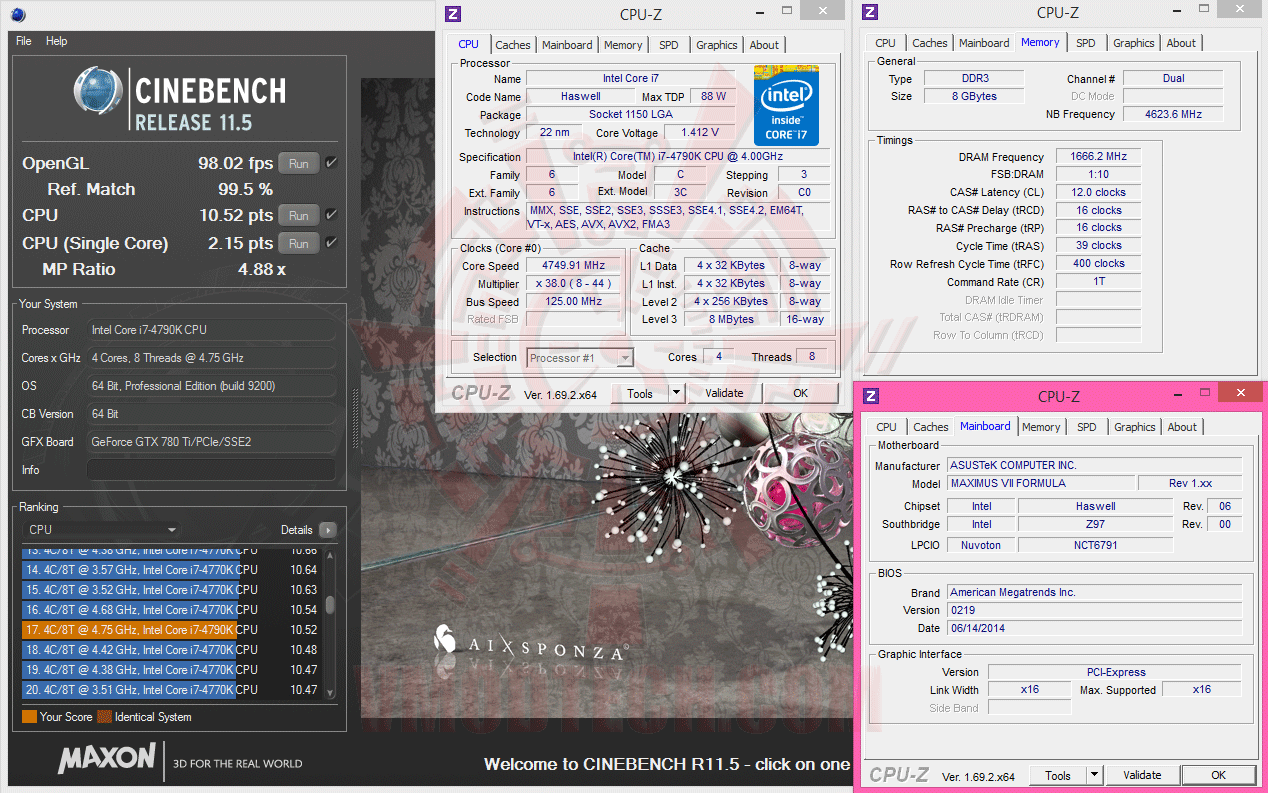Viewport: 1268px width, 793px height.
Task: Click the DRAM Frequency 1666.2 MHz value
Action: (1097, 157)
